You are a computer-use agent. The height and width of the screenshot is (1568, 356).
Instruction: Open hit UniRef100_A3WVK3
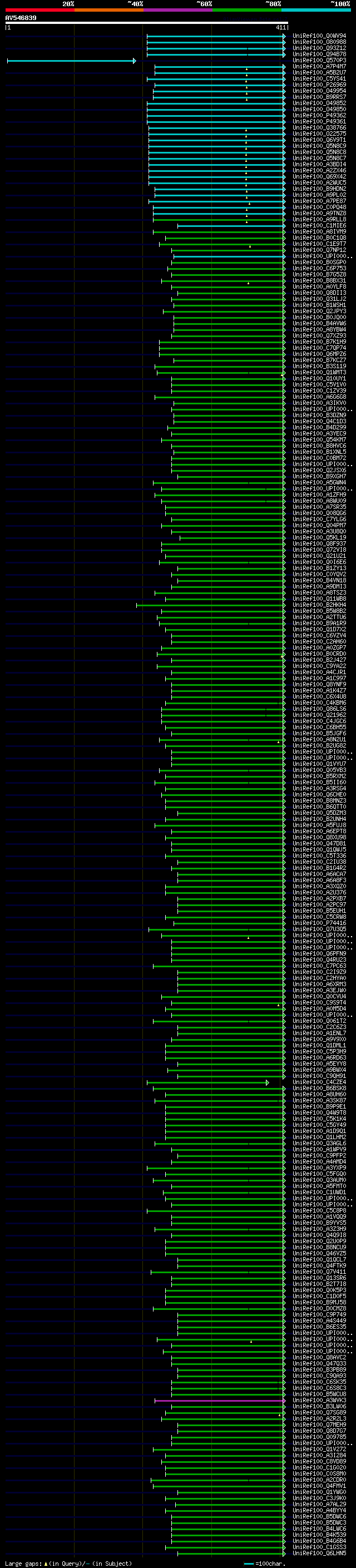(x=319, y=1400)
